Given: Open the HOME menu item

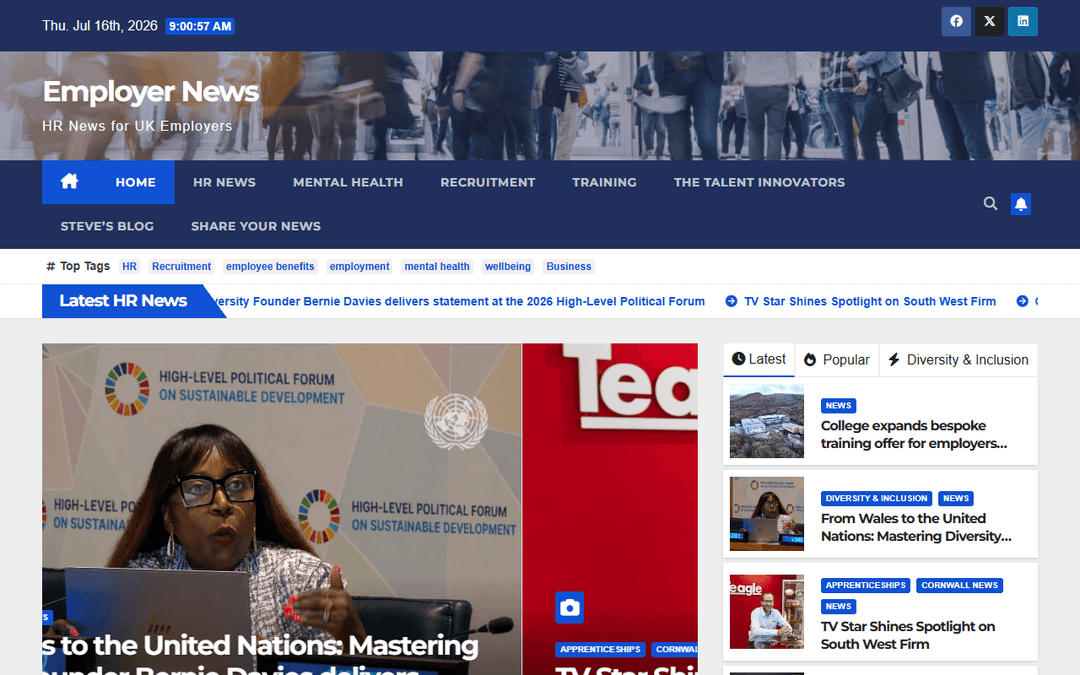Looking at the screenshot, I should pyautogui.click(x=136, y=183).
